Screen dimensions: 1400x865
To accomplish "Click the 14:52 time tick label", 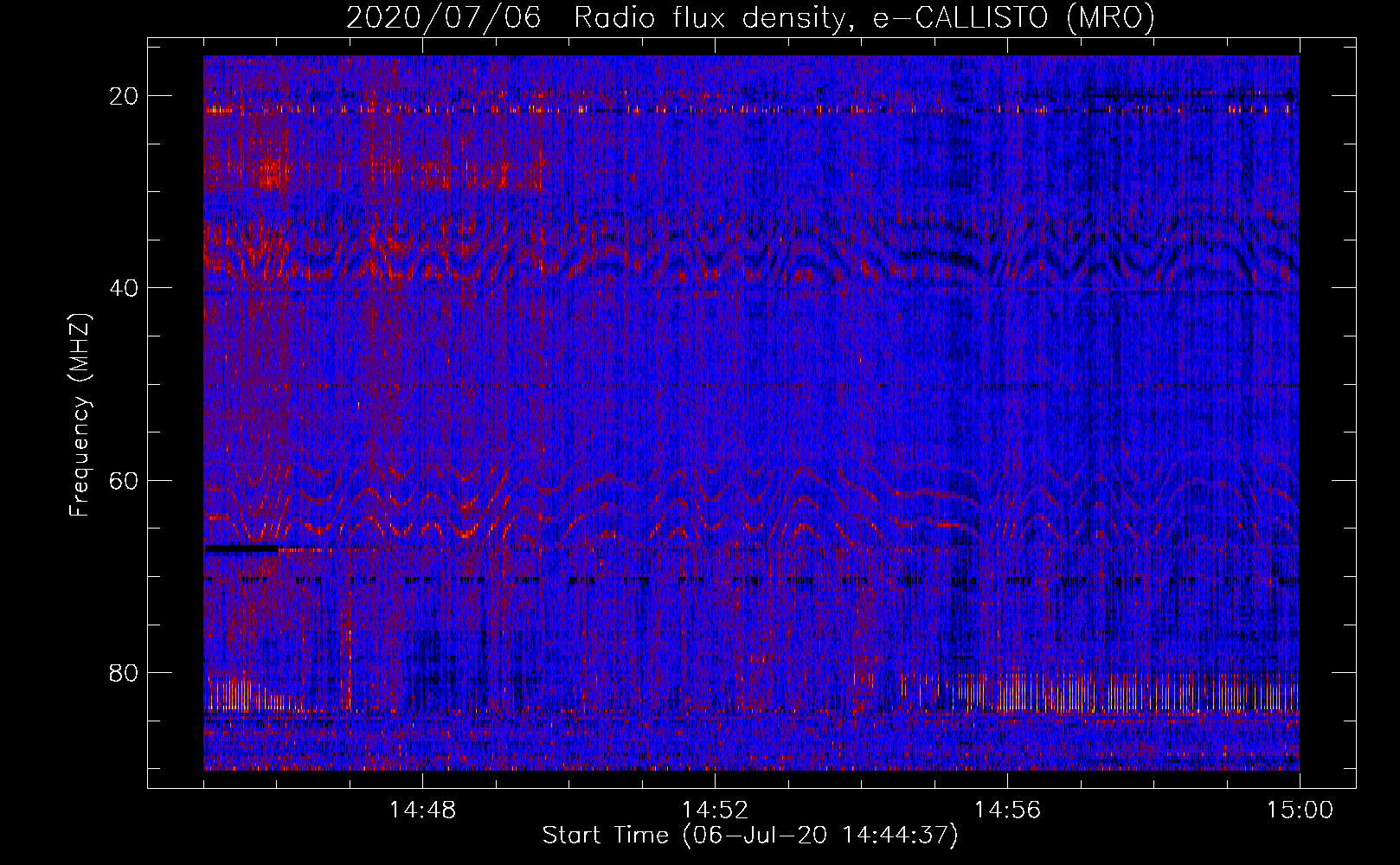I will (715, 811).
